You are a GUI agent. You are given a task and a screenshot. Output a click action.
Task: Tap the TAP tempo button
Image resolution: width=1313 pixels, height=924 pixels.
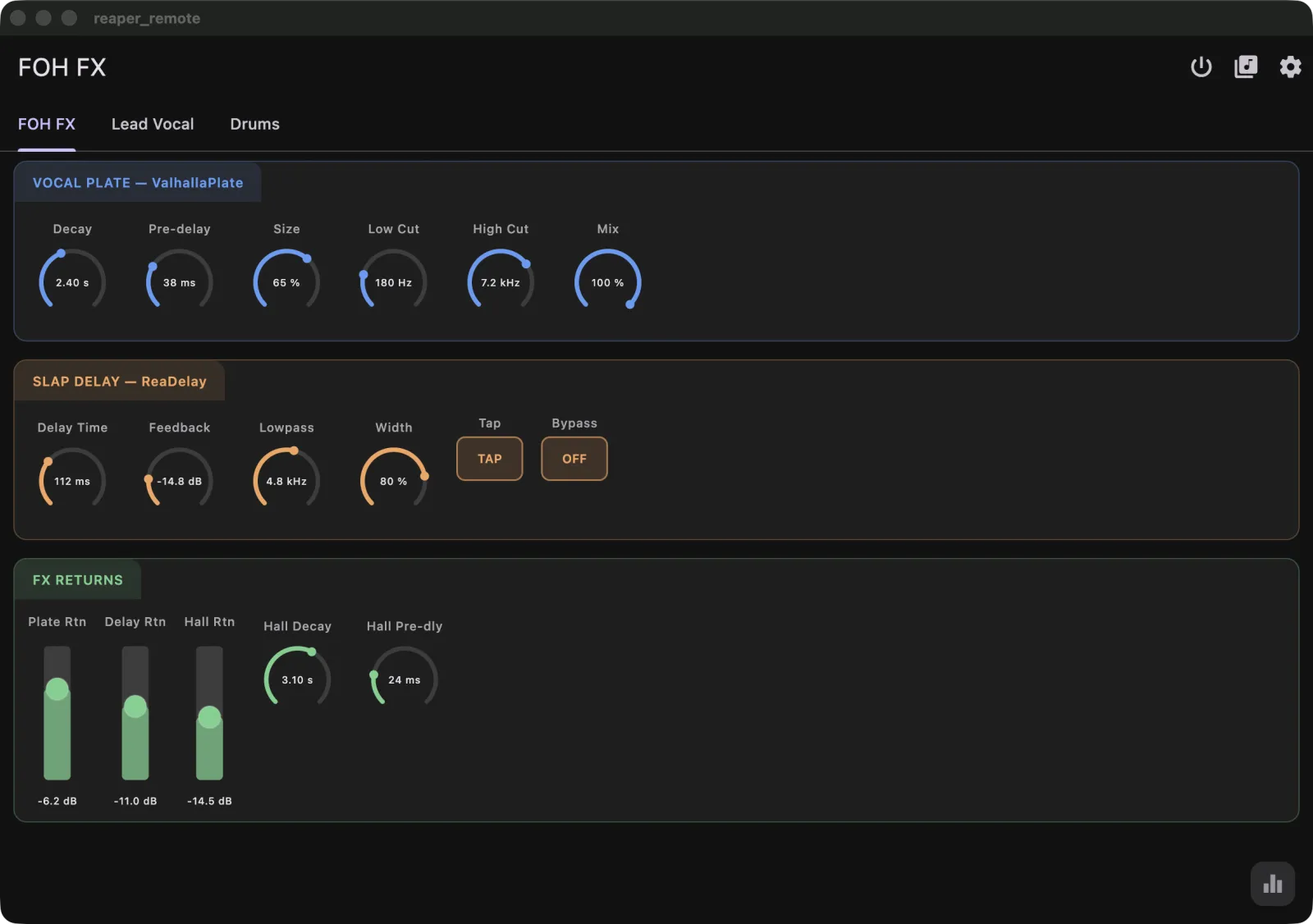click(x=490, y=459)
